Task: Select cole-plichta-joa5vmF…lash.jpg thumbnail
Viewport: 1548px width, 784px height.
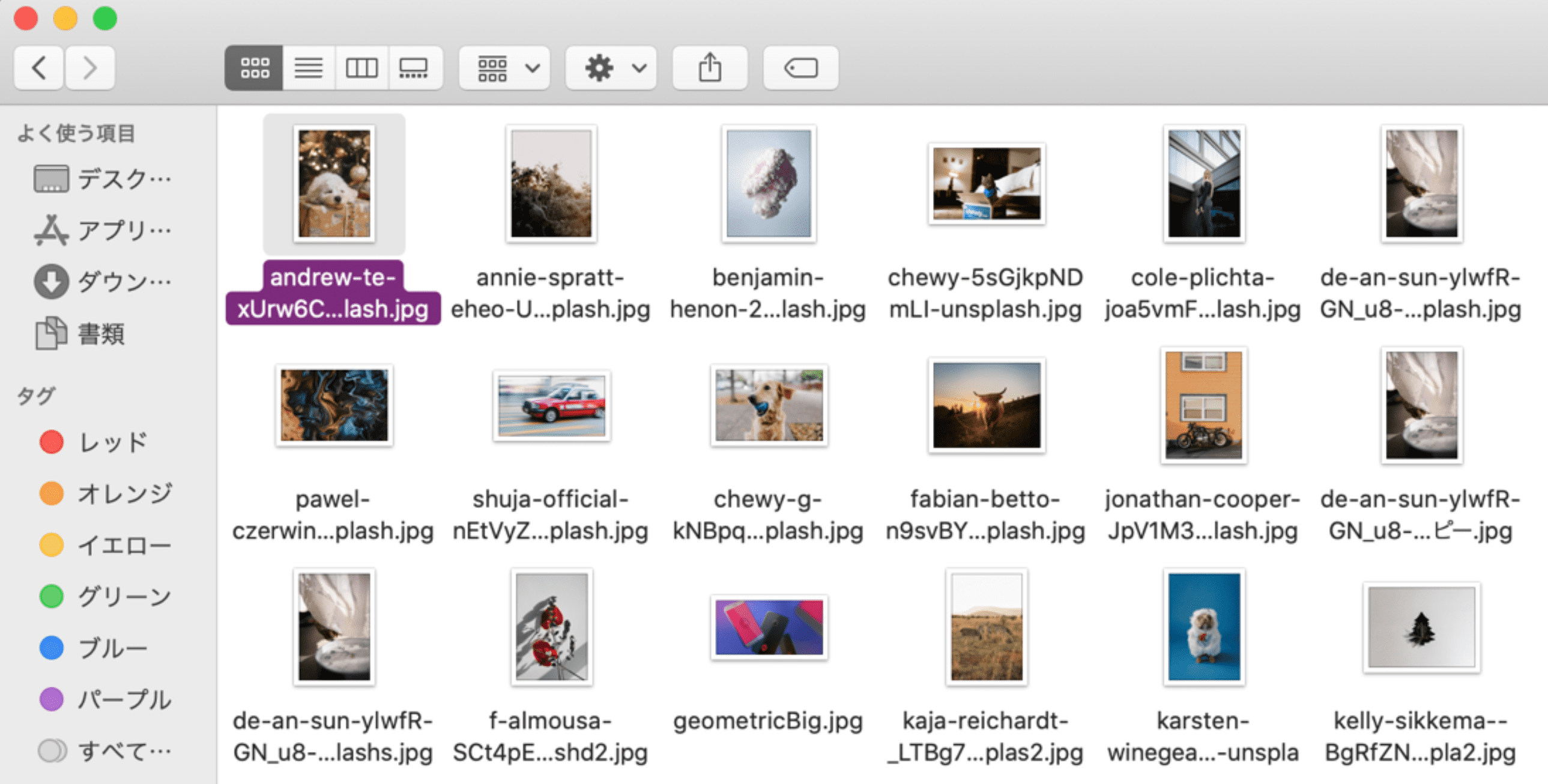Action: pyautogui.click(x=1204, y=184)
